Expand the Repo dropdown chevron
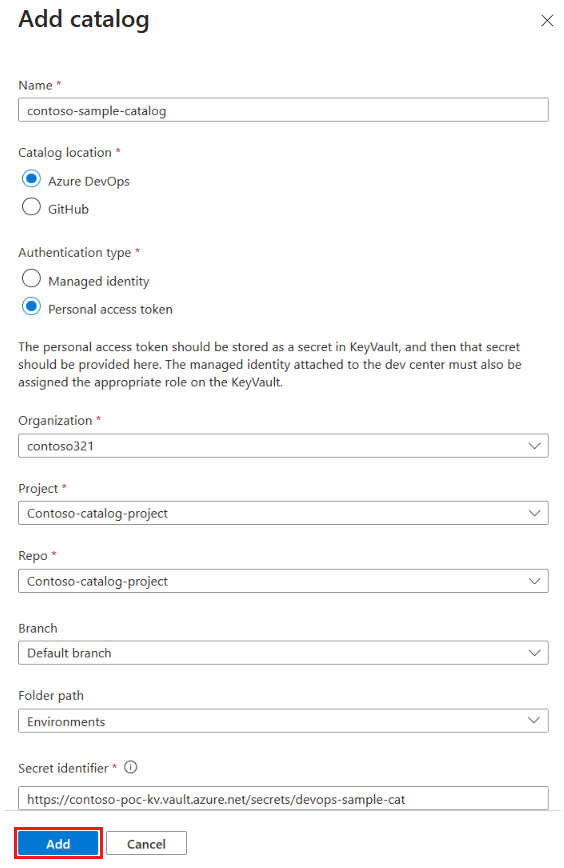Image resolution: width=564 pixels, height=868 pixels. [x=534, y=581]
